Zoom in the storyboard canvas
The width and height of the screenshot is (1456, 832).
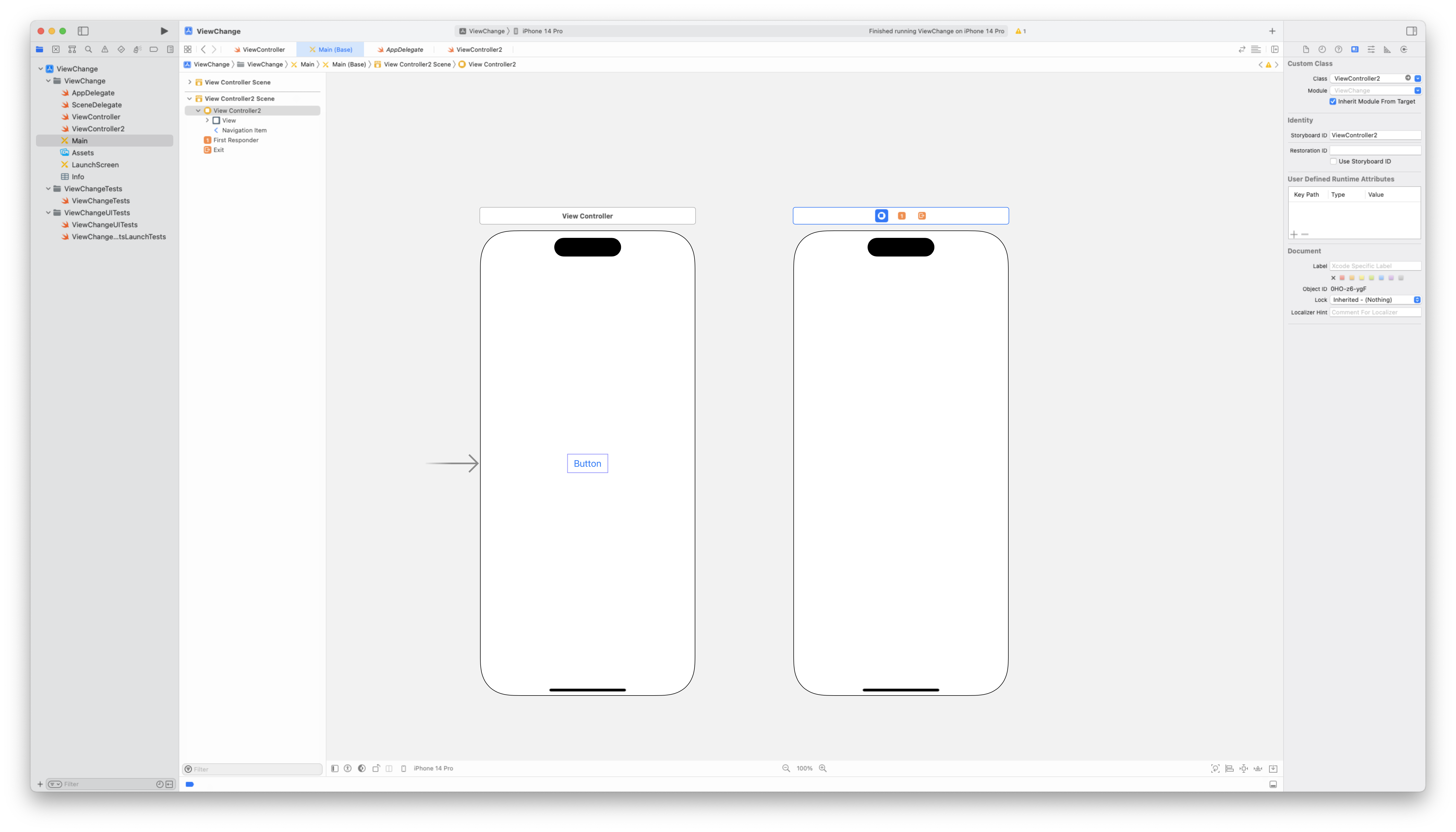click(x=823, y=768)
